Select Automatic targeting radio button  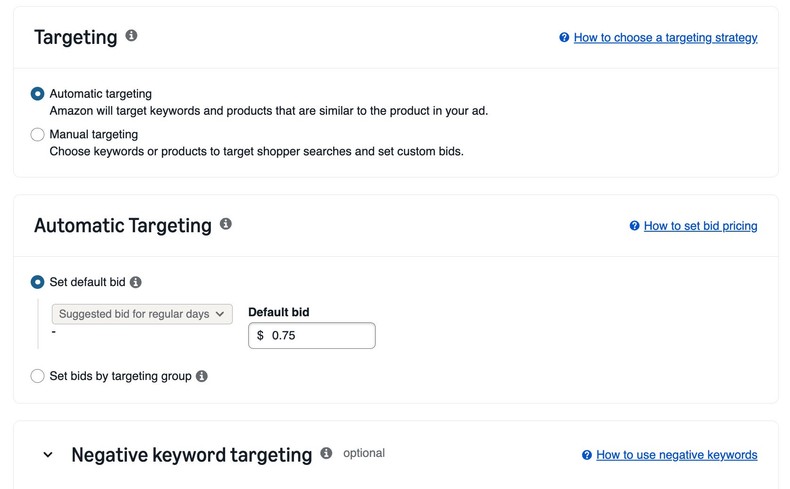point(38,94)
